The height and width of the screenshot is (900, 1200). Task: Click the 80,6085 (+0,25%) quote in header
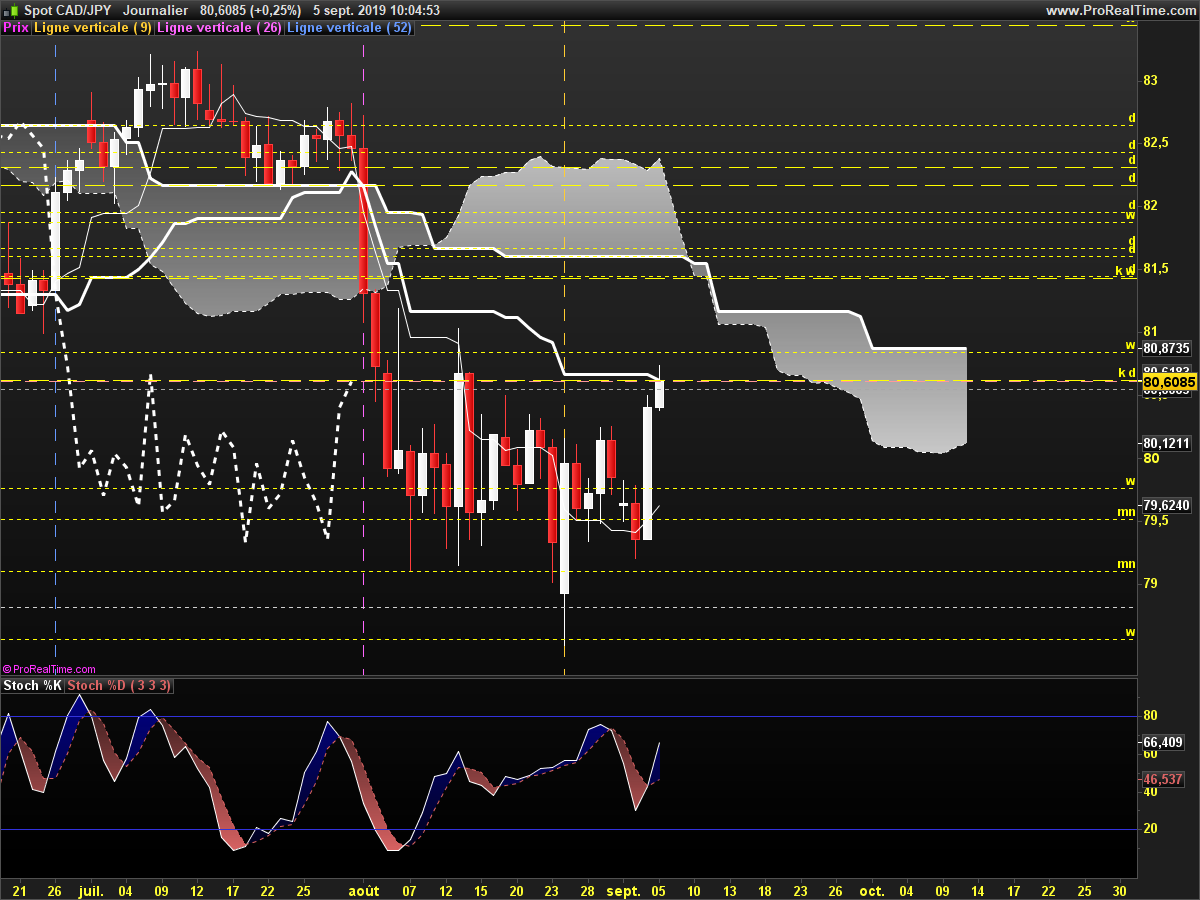click(x=250, y=10)
